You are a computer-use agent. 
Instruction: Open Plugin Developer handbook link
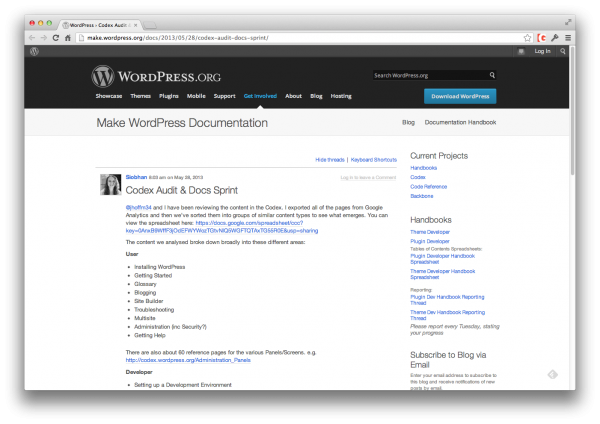click(x=430, y=241)
